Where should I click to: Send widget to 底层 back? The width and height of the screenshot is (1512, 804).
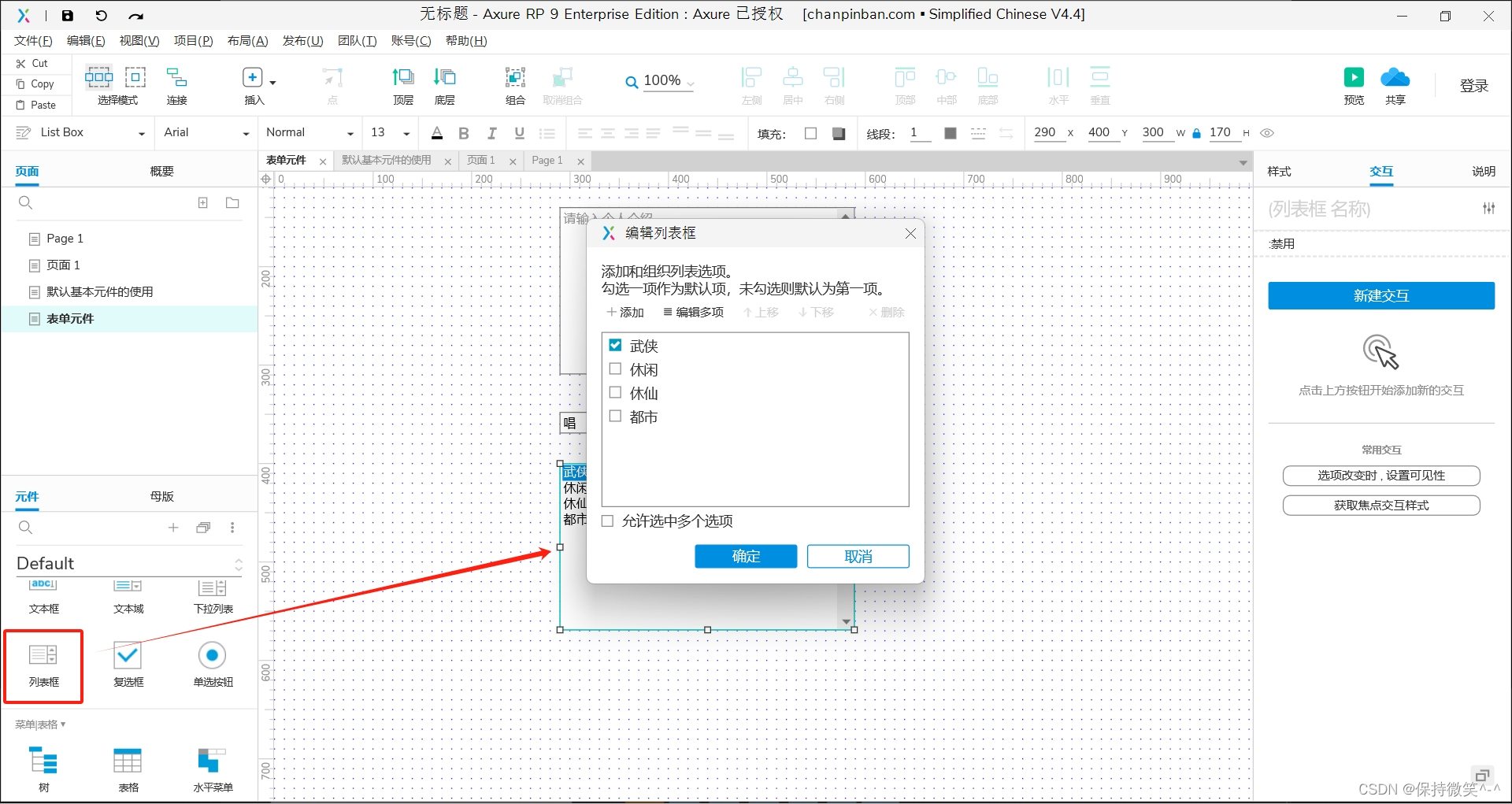coord(445,77)
